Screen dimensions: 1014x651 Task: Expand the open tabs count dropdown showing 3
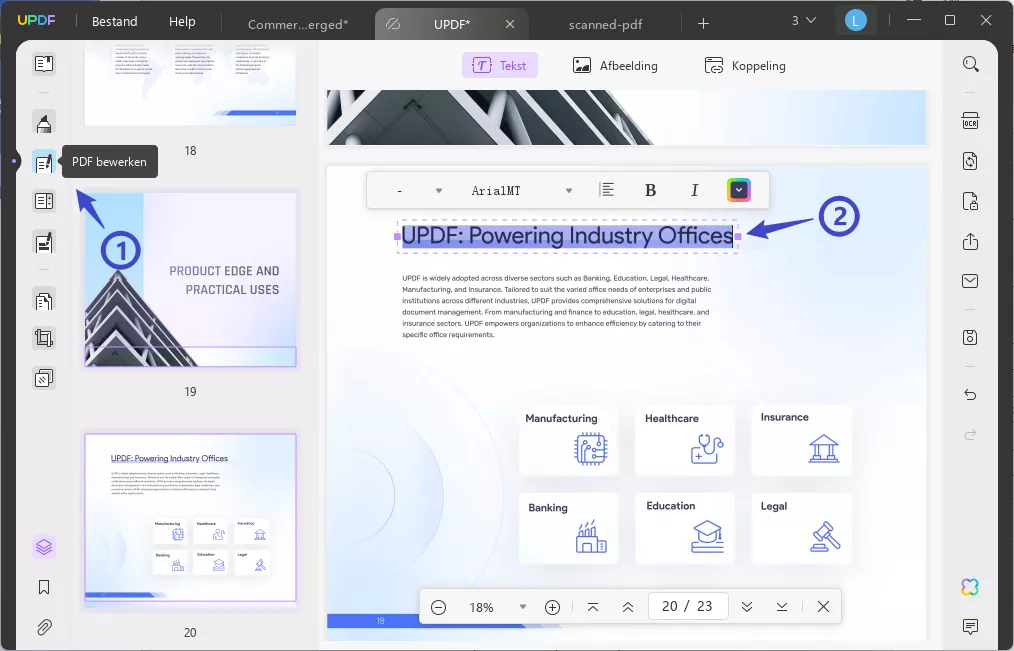(804, 21)
